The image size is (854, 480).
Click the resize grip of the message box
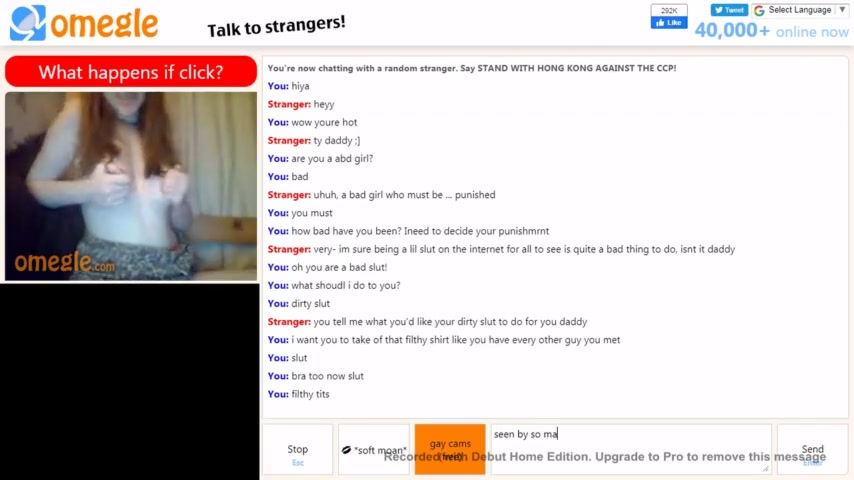[x=766, y=469]
